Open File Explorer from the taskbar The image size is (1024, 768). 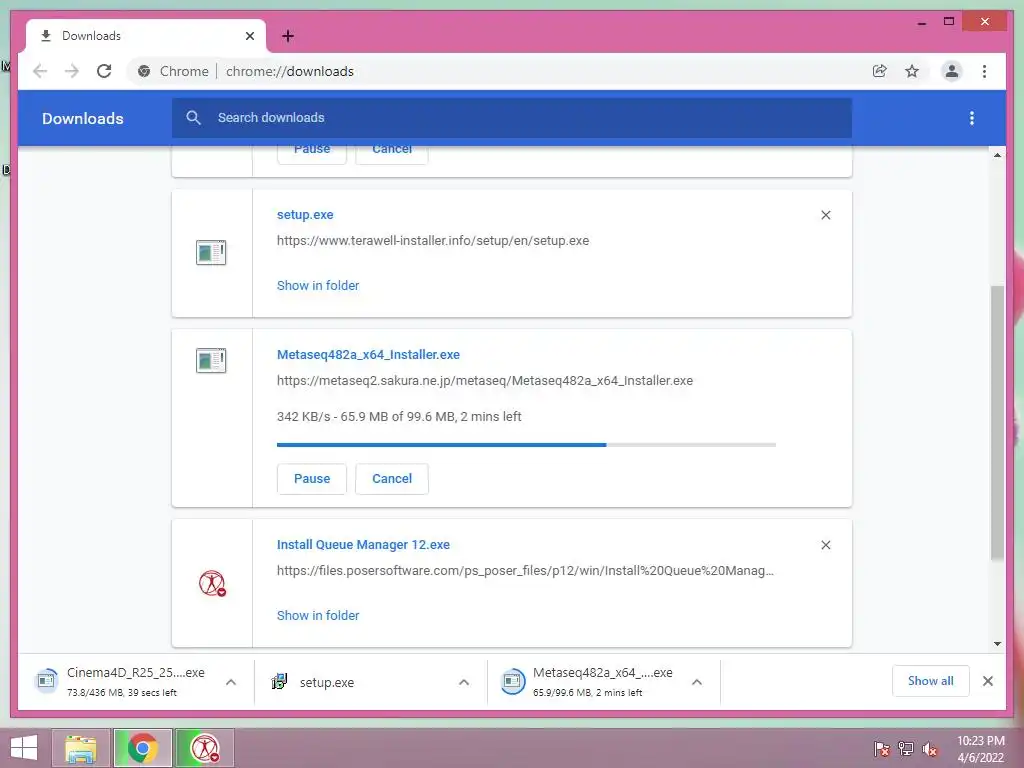coord(81,748)
